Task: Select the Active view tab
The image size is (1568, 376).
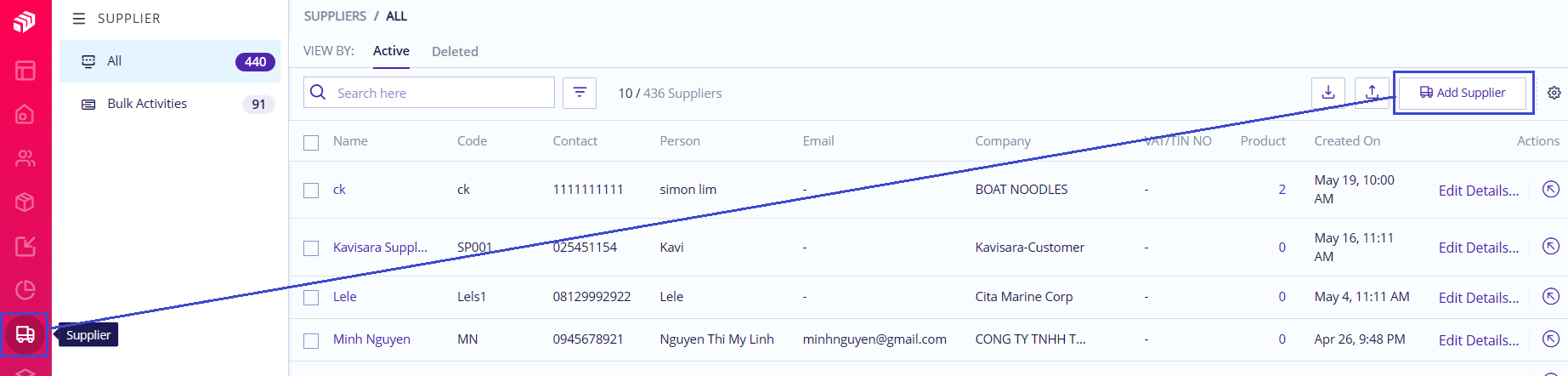Action: [391, 51]
